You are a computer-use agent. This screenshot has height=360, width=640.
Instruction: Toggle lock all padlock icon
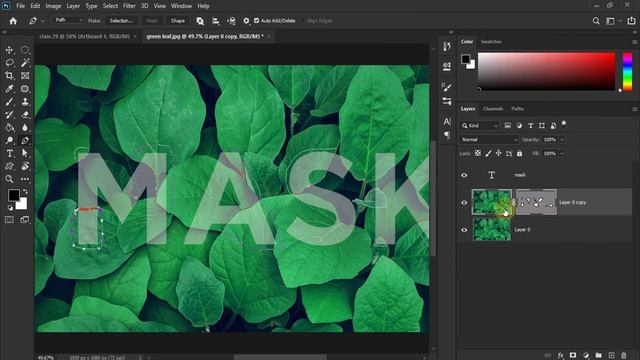519,153
